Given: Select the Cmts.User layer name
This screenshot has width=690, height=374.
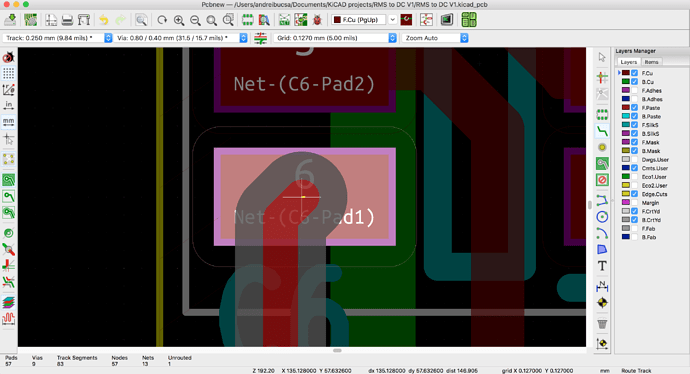Looking at the screenshot, I should 655,168.
